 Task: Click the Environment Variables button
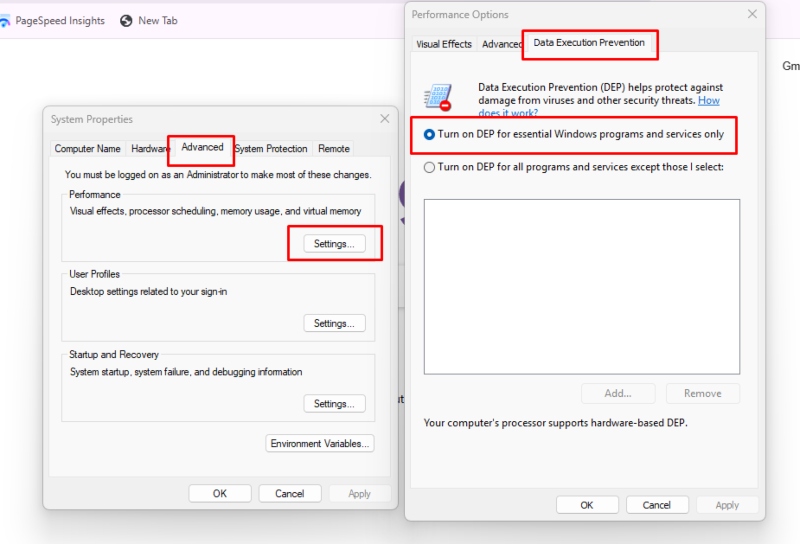pos(320,443)
